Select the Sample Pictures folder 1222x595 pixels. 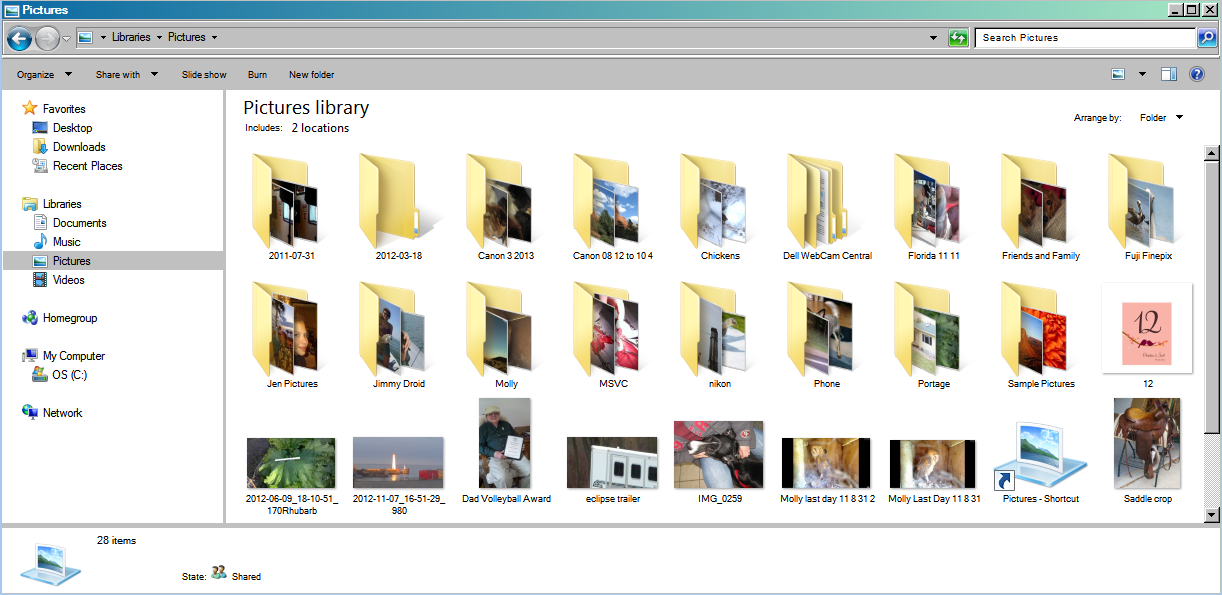(1034, 329)
